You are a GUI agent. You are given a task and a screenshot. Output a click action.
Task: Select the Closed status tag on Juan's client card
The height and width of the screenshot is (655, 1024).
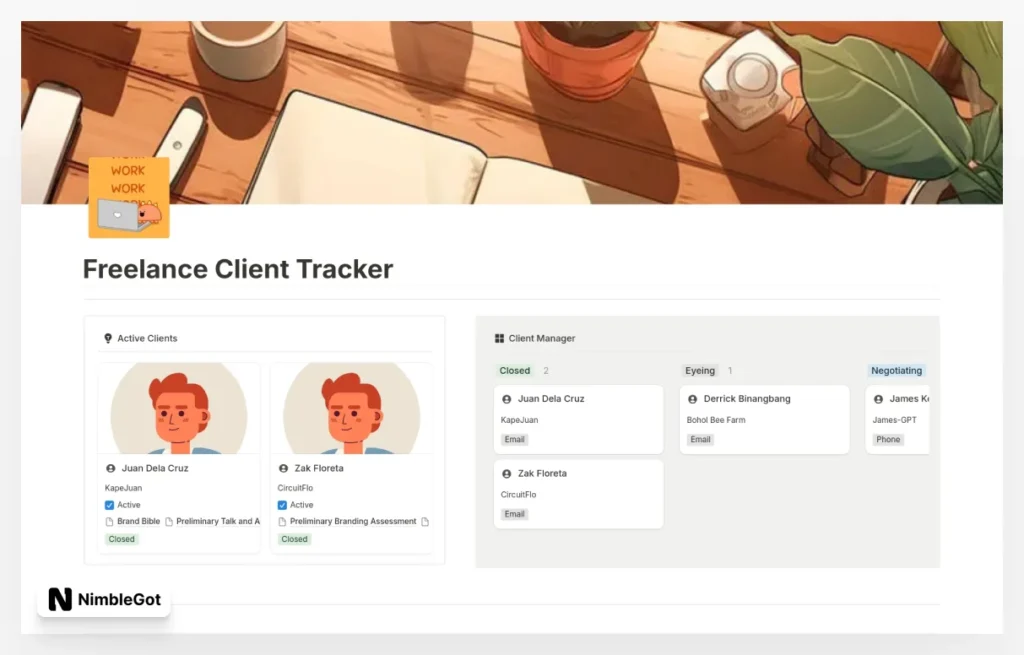[x=121, y=539]
